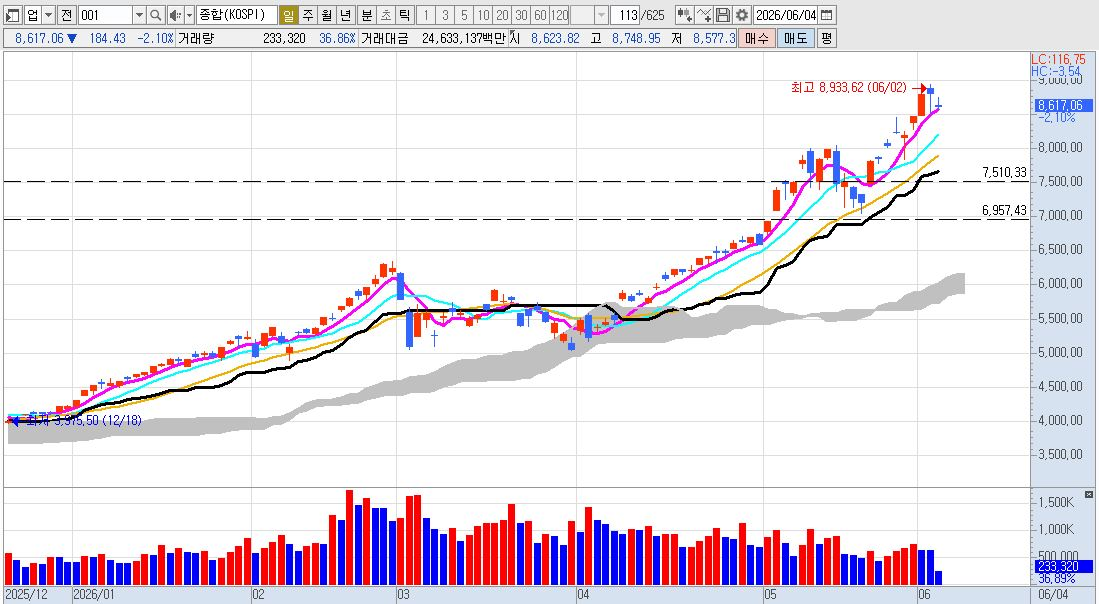The image size is (1099, 604).
Task: Choose the 10 interval button
Action: [x=483, y=15]
